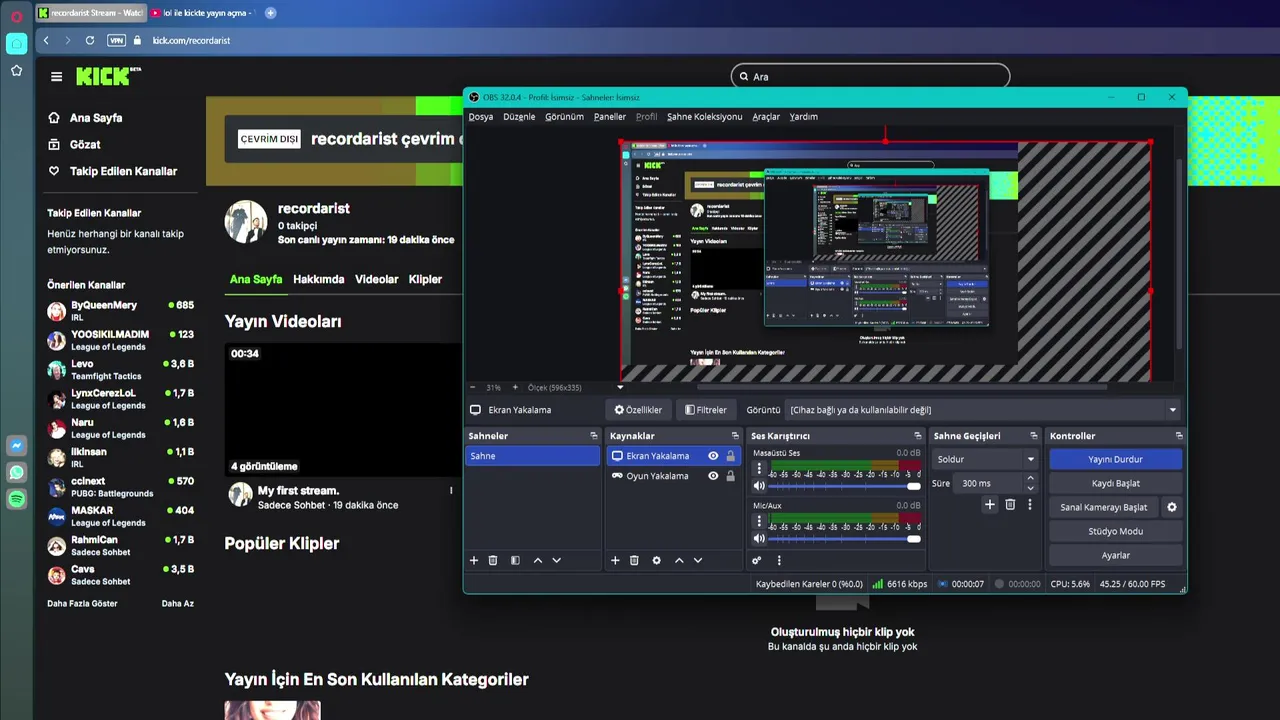
Task: Switch to Klipler tab on Kick
Action: [x=425, y=279]
